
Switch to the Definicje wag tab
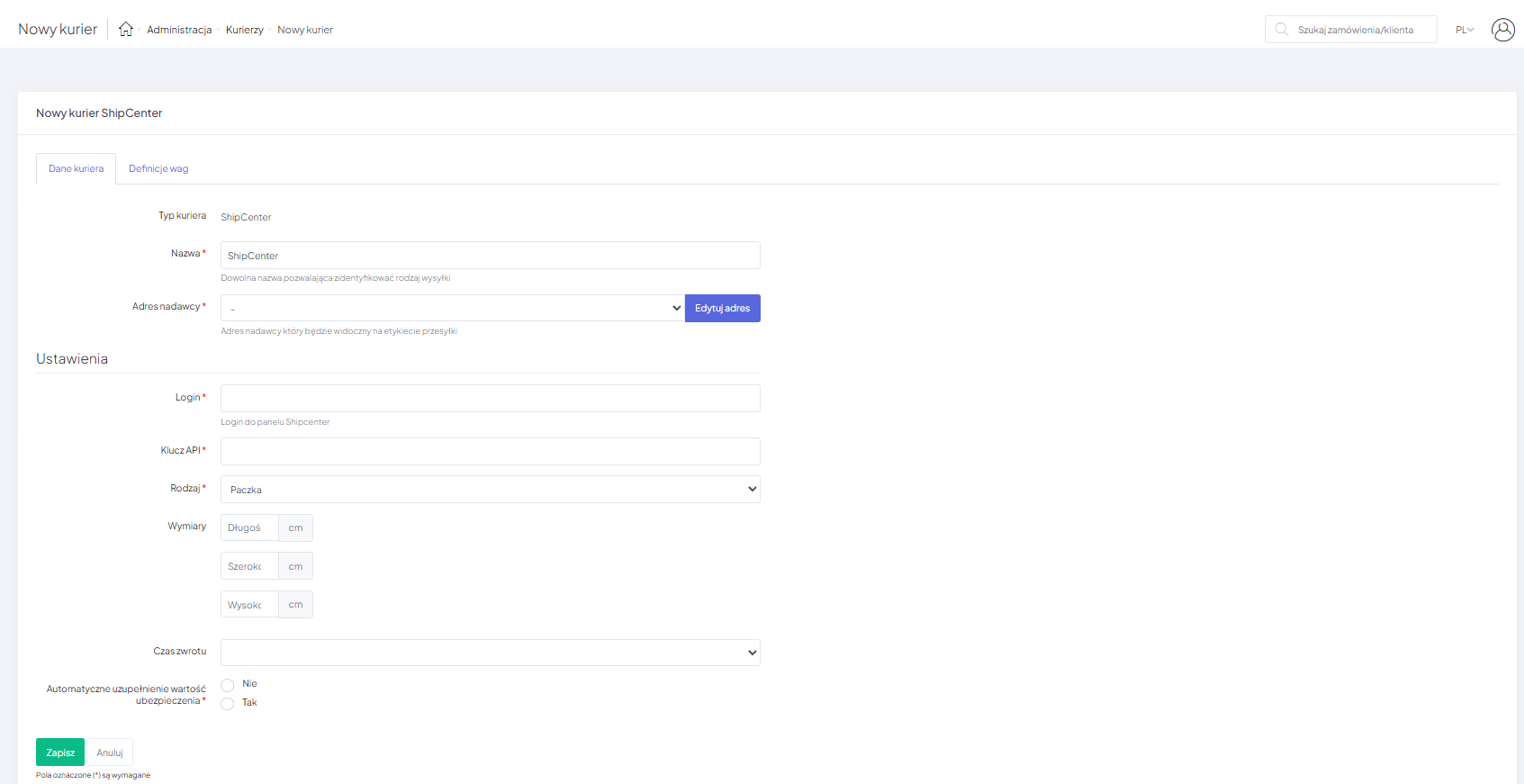(x=158, y=169)
